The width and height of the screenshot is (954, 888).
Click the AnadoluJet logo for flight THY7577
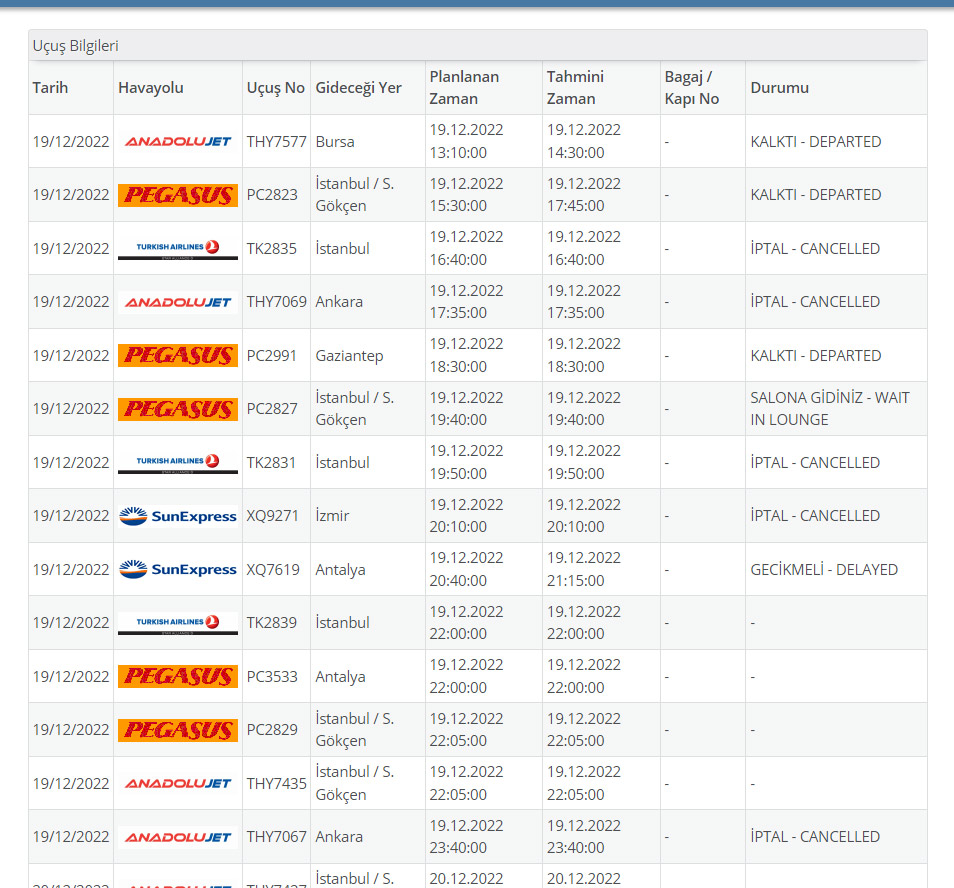click(x=178, y=142)
